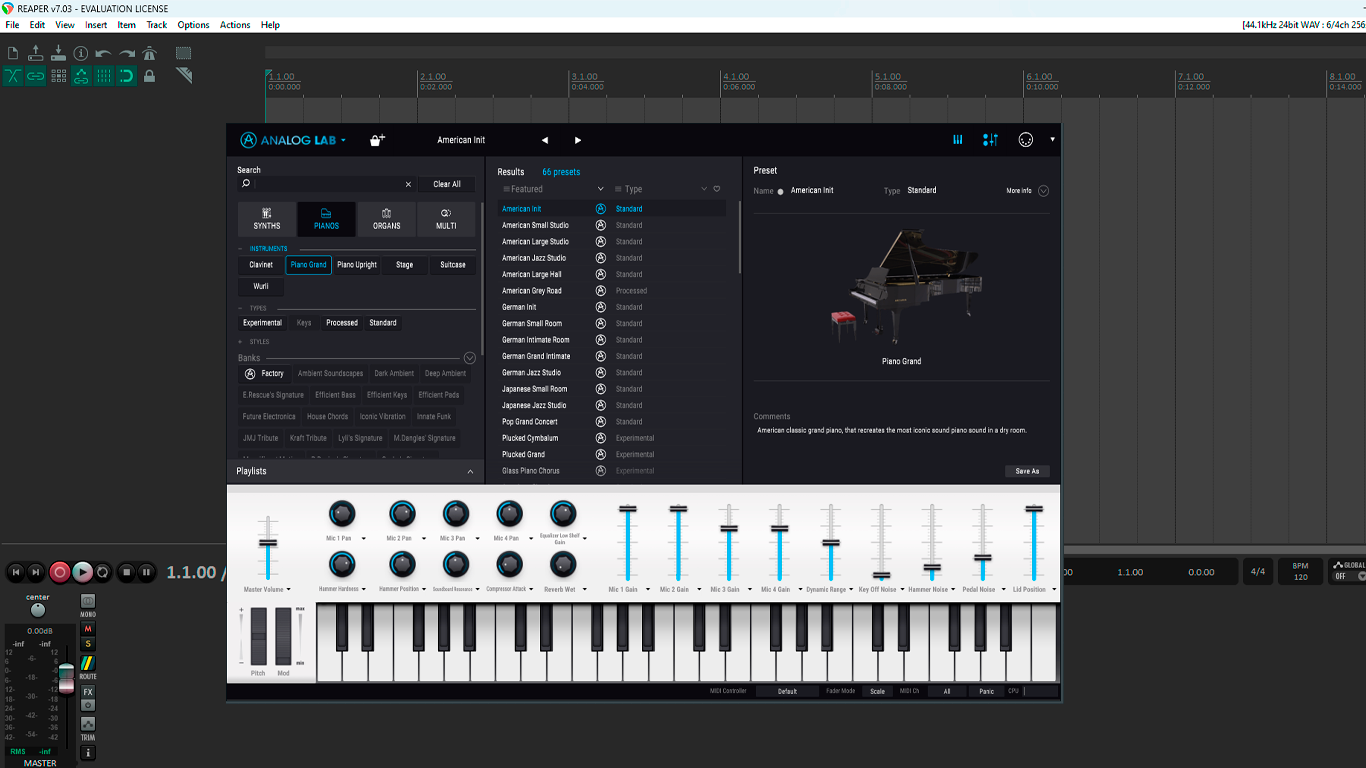This screenshot has width=1366, height=768.
Task: Solo the master track with S button
Action: click(88, 644)
